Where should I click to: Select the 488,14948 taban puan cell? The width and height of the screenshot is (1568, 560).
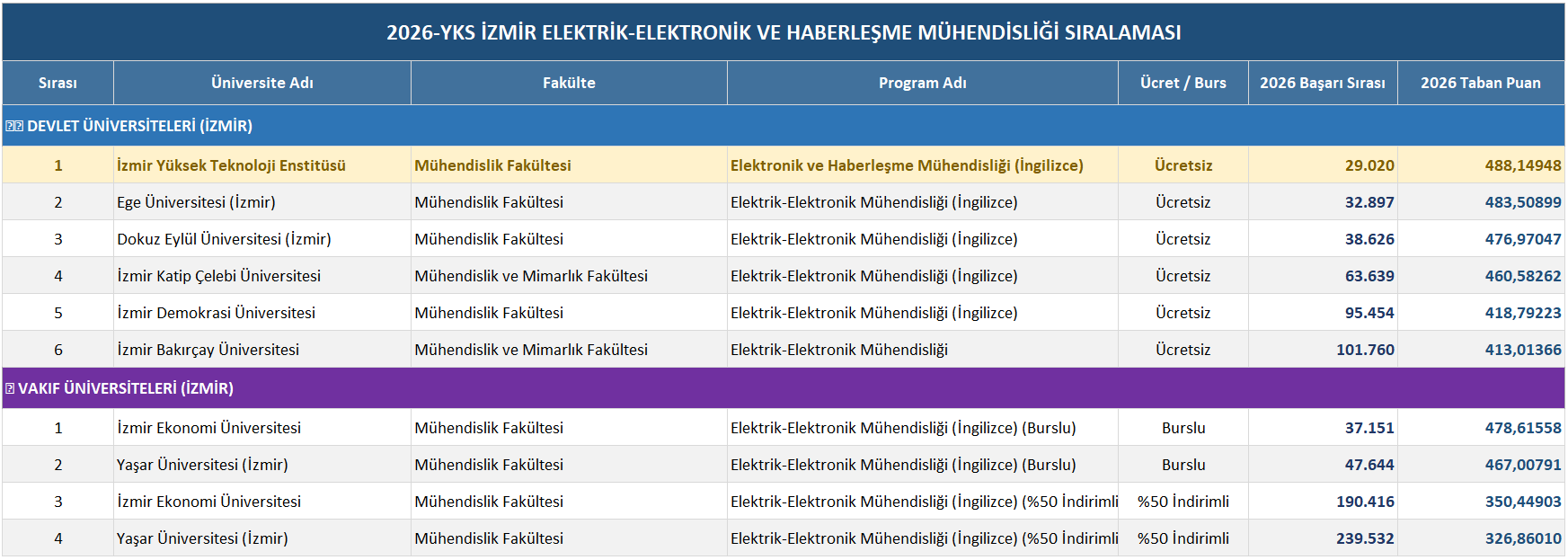pos(1481,165)
